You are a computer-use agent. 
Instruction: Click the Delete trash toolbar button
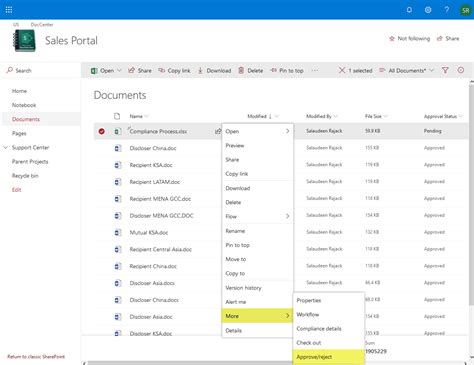tap(250, 70)
